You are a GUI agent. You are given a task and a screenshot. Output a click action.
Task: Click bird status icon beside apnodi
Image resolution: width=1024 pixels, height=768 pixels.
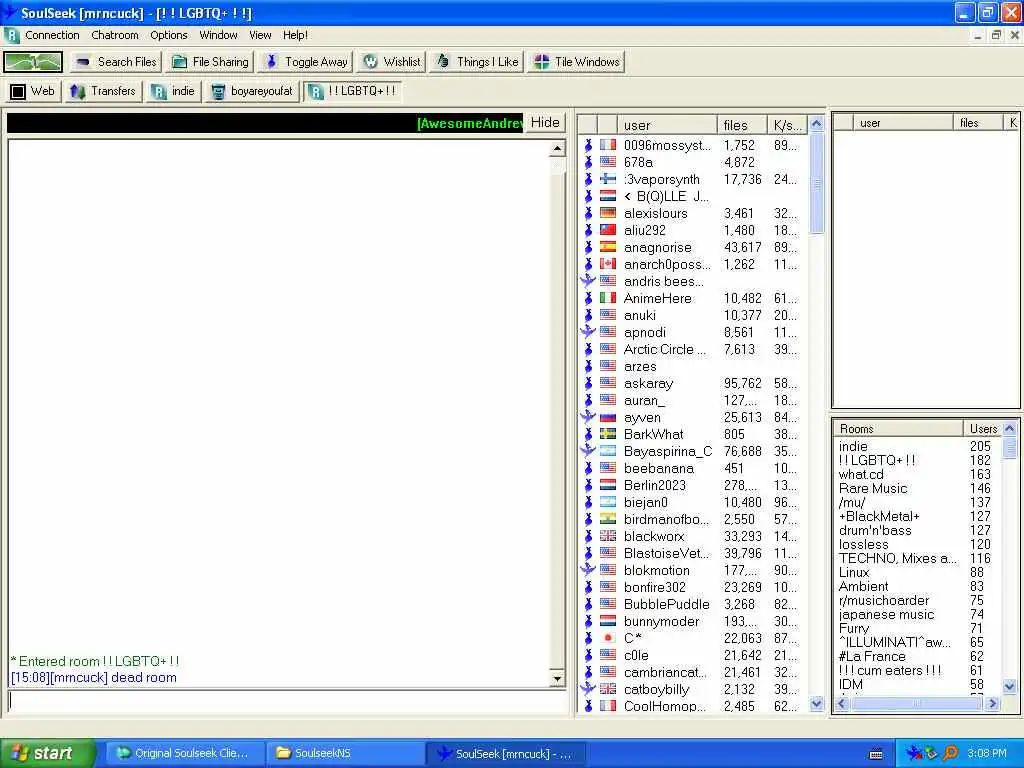[588, 332]
